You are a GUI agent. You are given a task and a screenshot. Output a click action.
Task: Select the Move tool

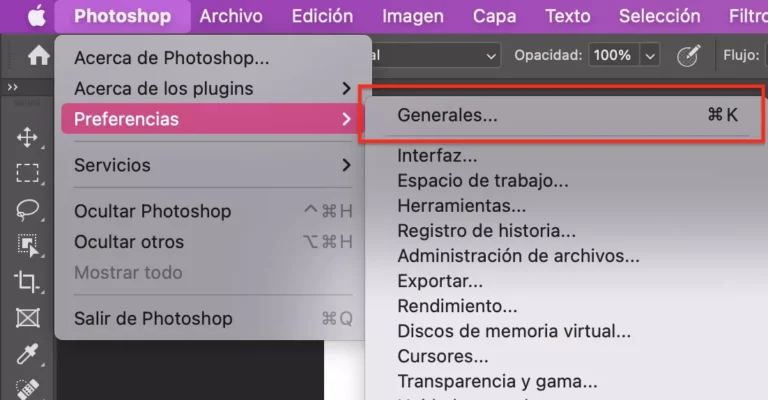(x=27, y=138)
